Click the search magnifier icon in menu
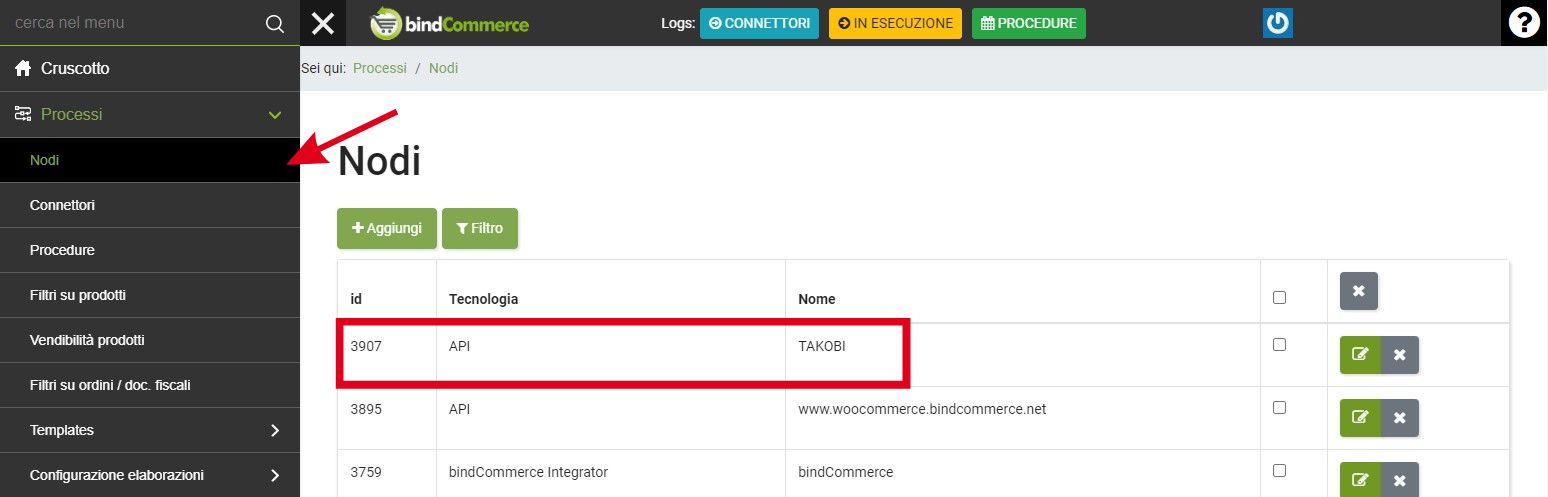 pos(274,23)
